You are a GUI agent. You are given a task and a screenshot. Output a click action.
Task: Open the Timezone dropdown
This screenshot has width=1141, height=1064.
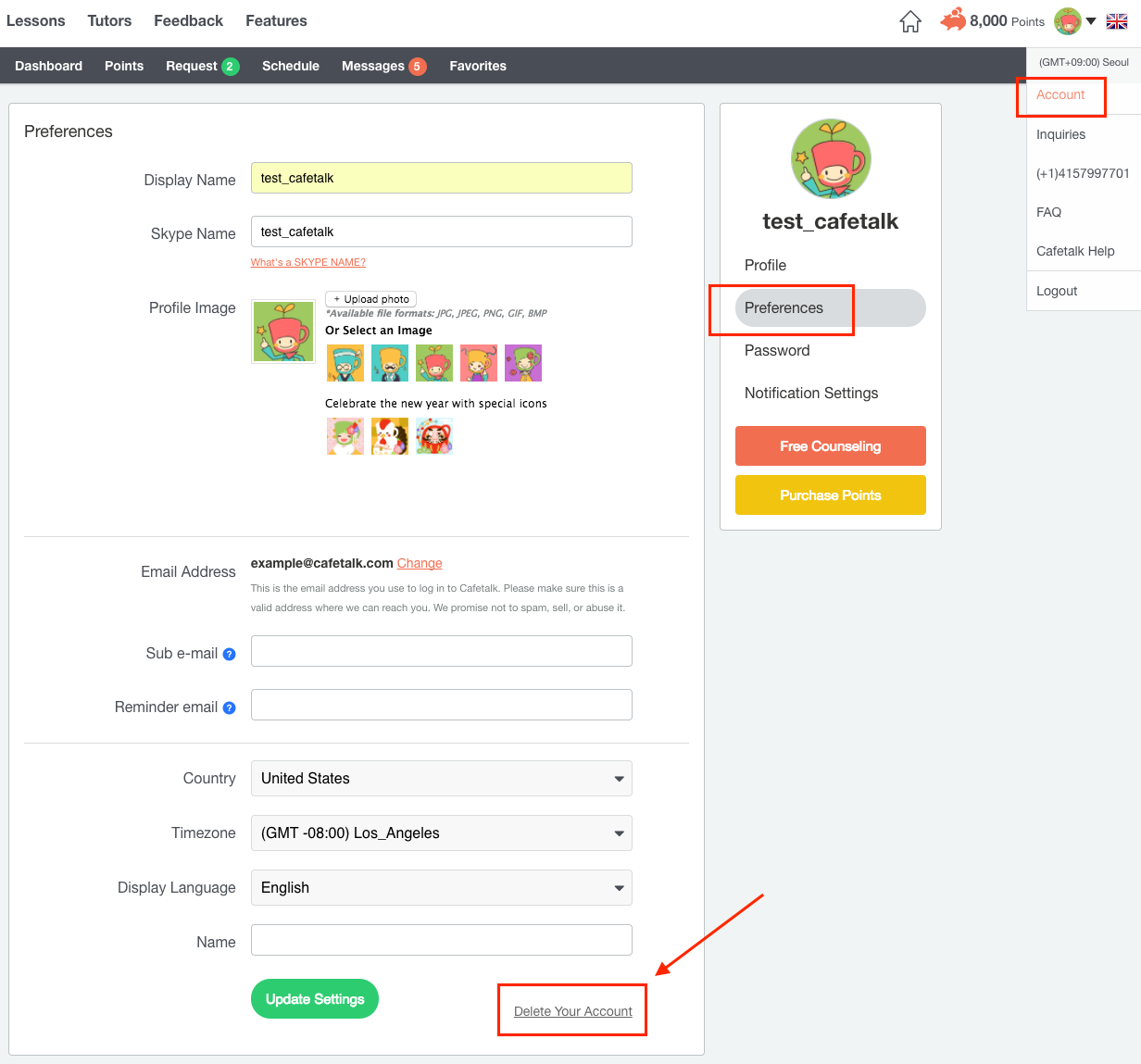[x=442, y=833]
